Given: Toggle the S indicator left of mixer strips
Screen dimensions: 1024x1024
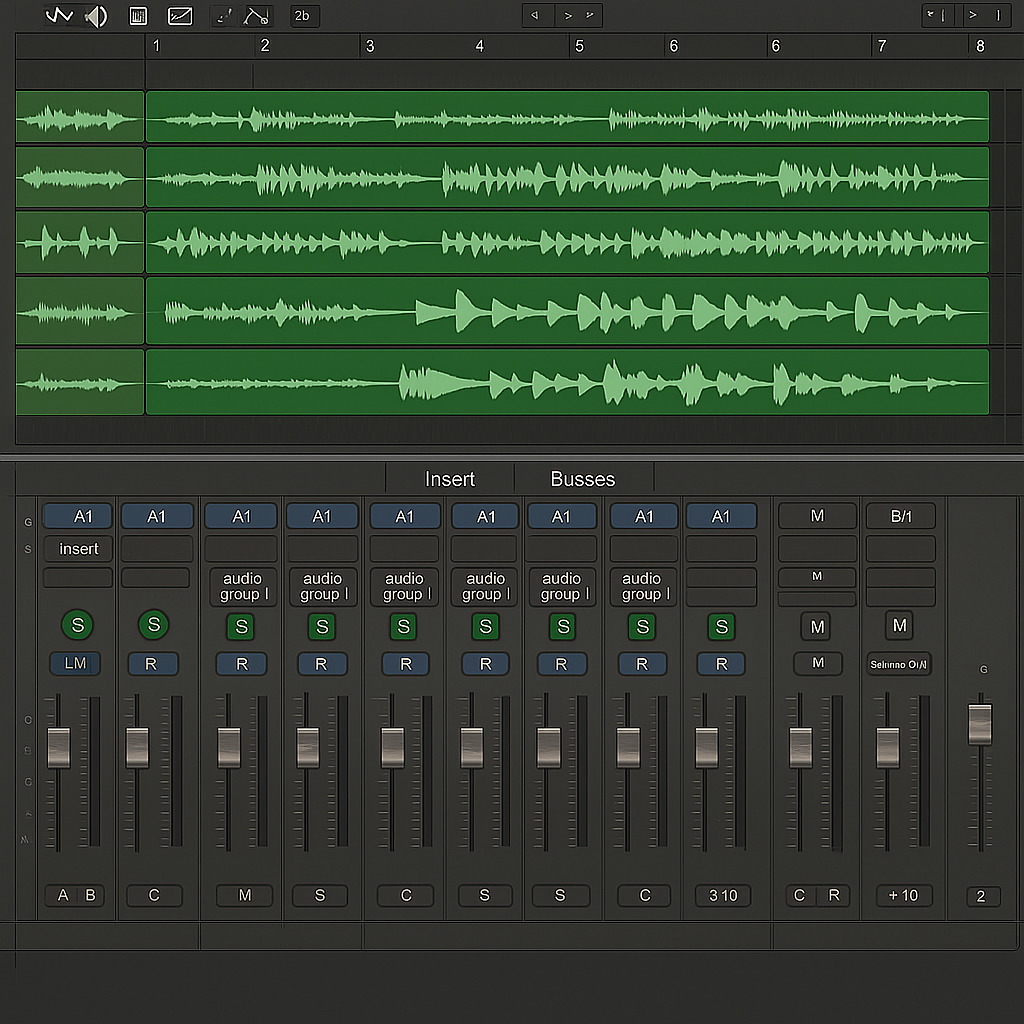Looking at the screenshot, I should pos(28,549).
